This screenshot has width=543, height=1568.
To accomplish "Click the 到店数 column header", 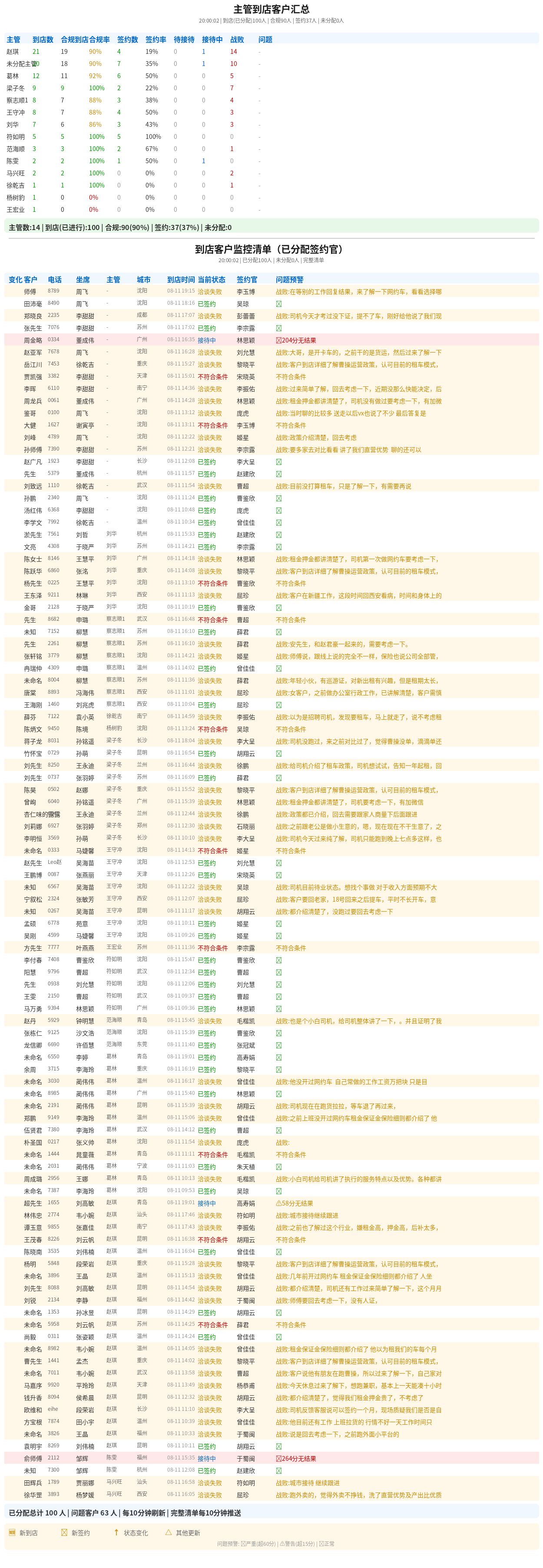I will coord(43,40).
